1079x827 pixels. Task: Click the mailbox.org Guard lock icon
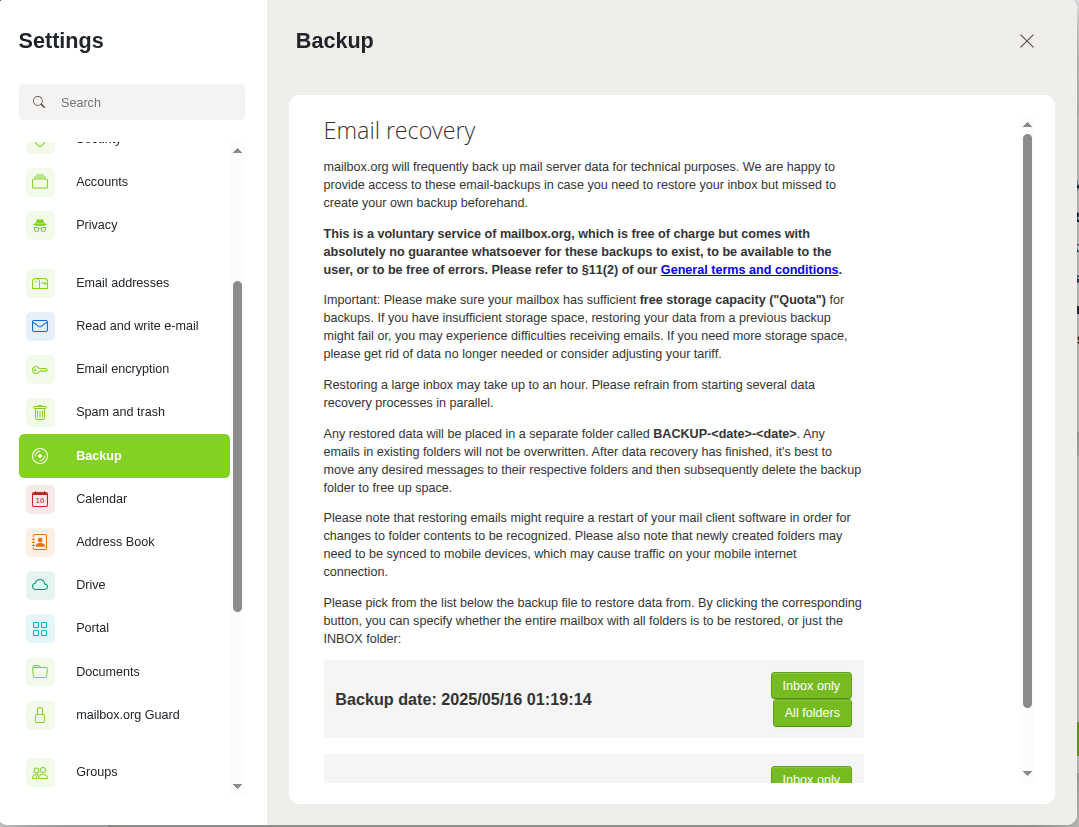click(x=40, y=715)
